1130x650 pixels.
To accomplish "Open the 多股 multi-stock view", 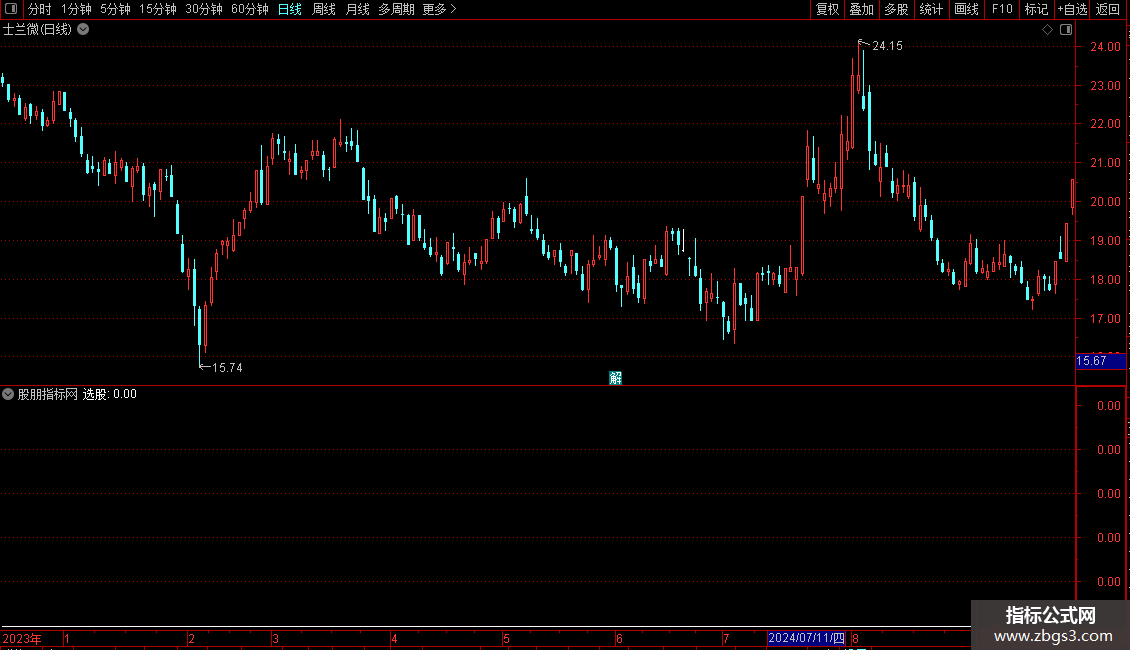I will click(x=896, y=9).
